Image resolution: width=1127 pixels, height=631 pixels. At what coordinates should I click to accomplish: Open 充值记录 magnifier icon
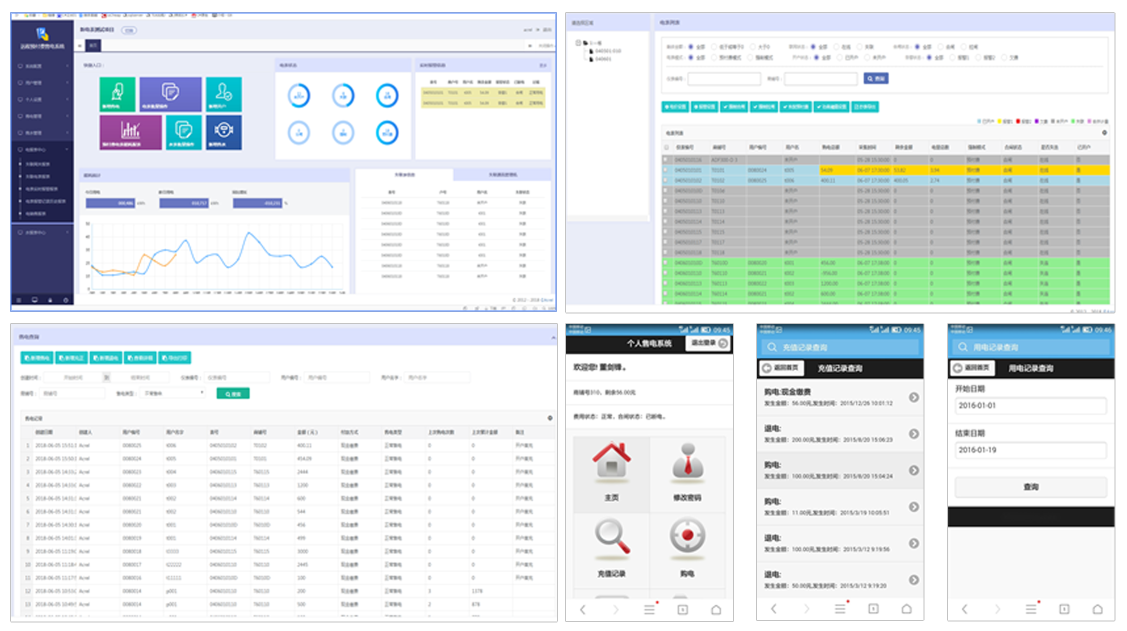point(610,542)
